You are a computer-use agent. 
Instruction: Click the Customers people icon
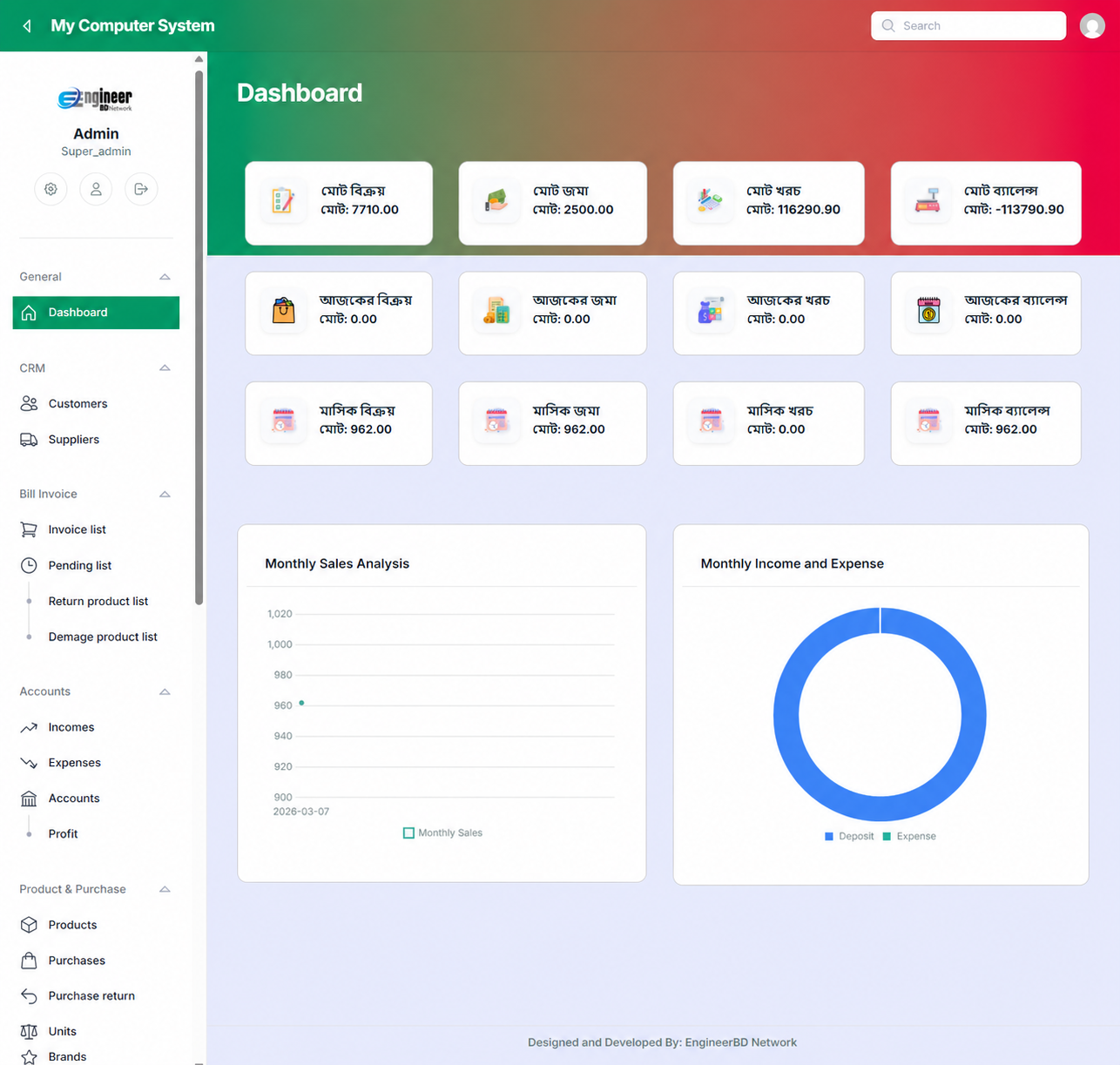[29, 403]
